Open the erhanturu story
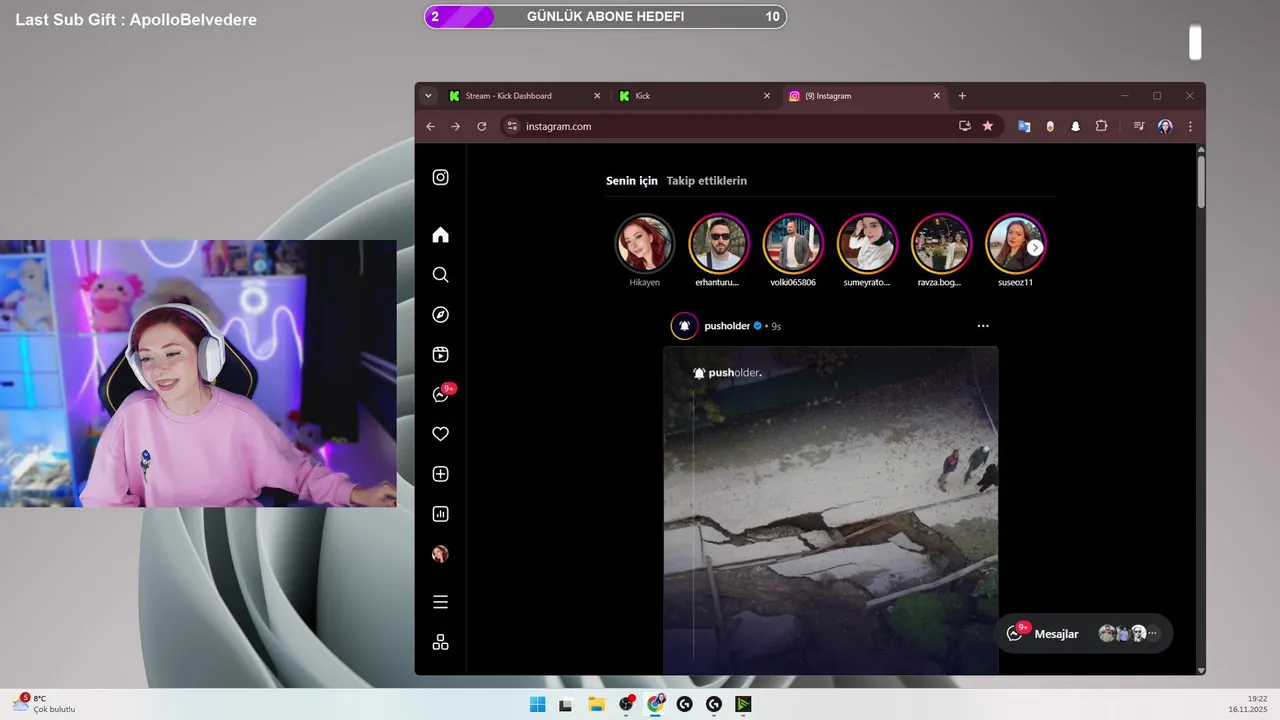The image size is (1280, 720). pyautogui.click(x=718, y=243)
